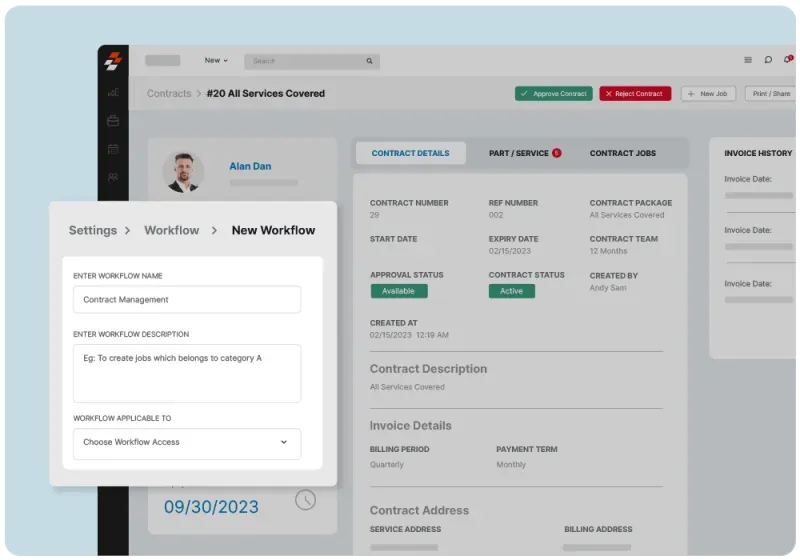Open the calendar icon in sidebar
800x560 pixels.
click(113, 149)
